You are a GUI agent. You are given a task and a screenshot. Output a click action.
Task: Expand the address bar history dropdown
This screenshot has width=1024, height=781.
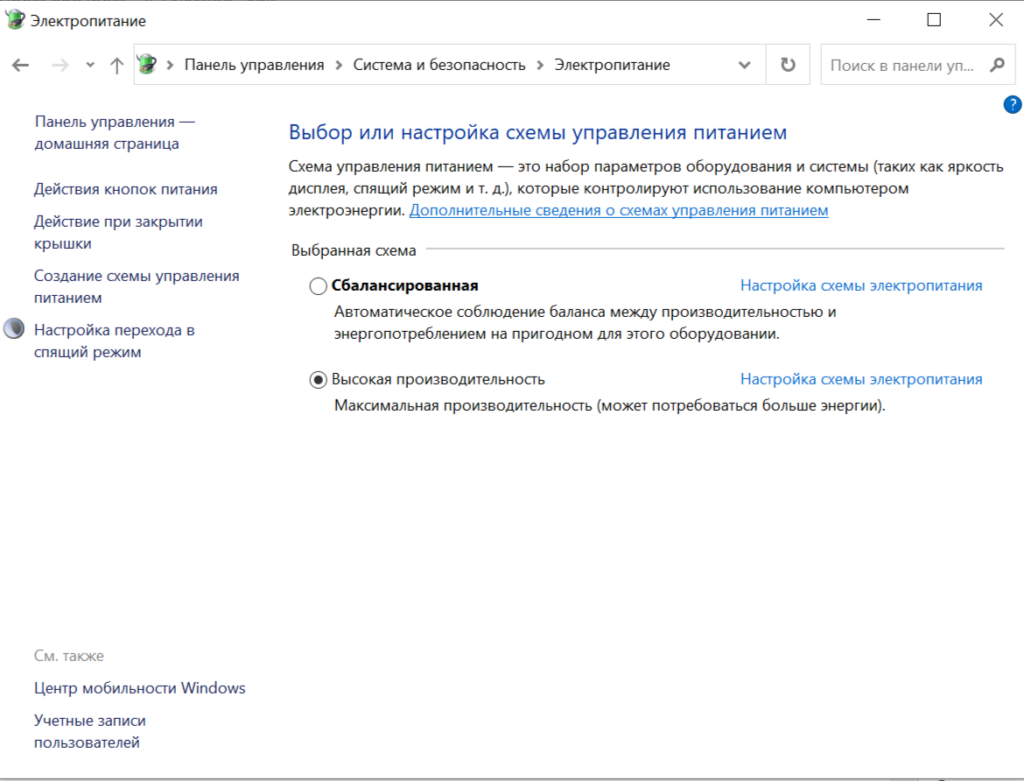coord(744,65)
